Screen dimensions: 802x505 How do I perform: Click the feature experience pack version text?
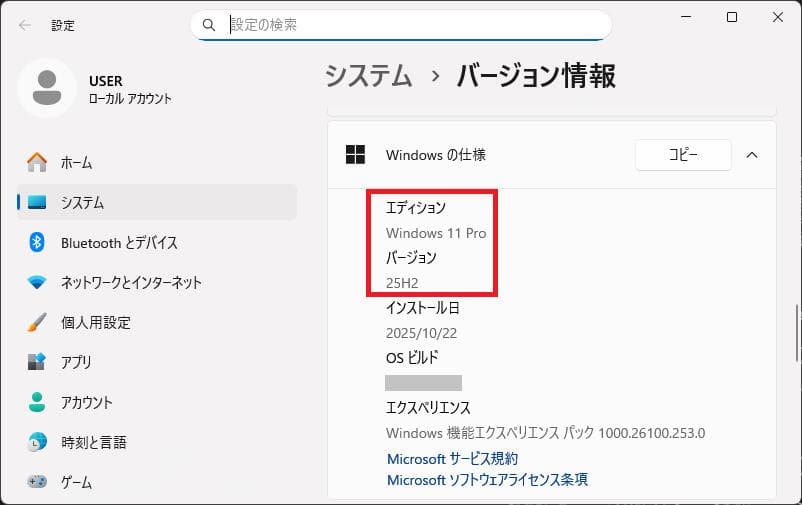pyautogui.click(x=545, y=433)
